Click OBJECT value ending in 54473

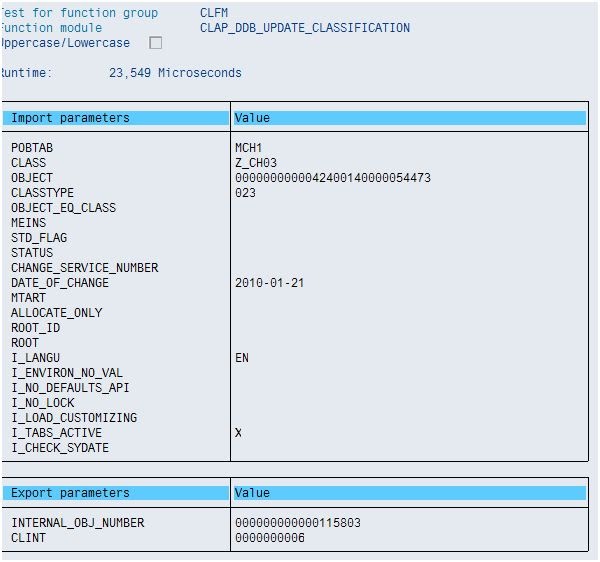tap(333, 178)
